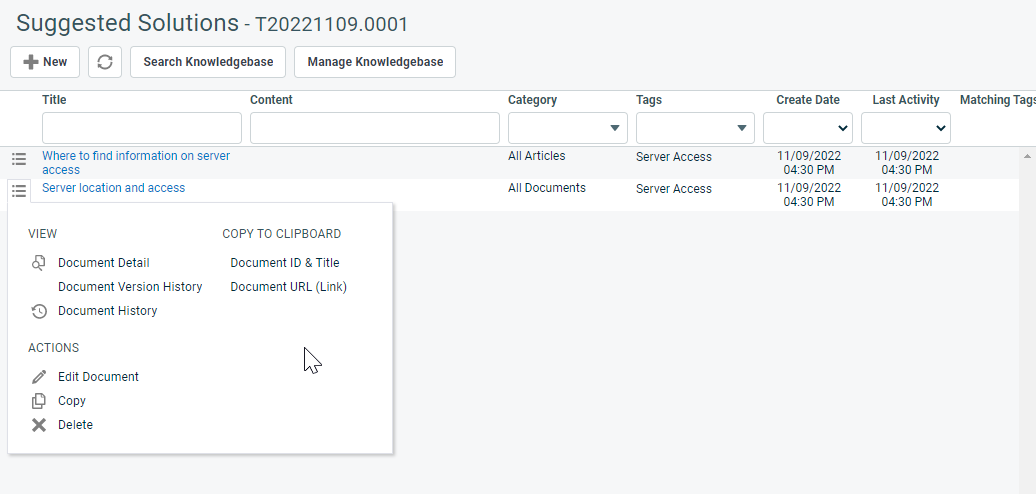Click the Search Knowledgebase button
The image size is (1036, 494).
208,62
